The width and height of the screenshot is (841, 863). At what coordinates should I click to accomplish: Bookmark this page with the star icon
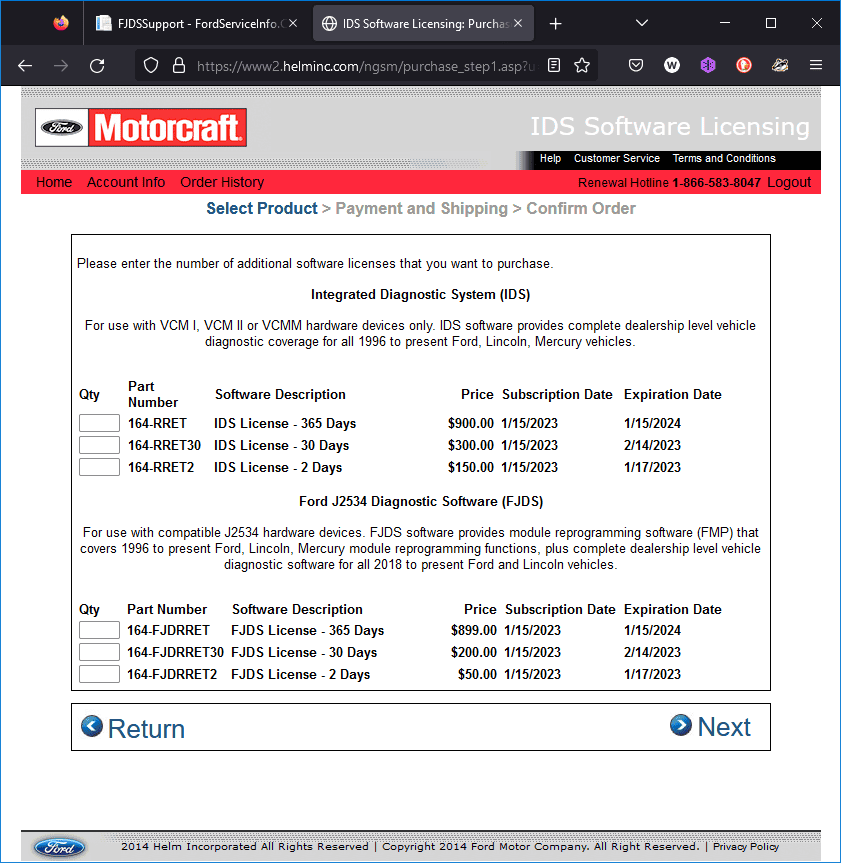[x=582, y=65]
